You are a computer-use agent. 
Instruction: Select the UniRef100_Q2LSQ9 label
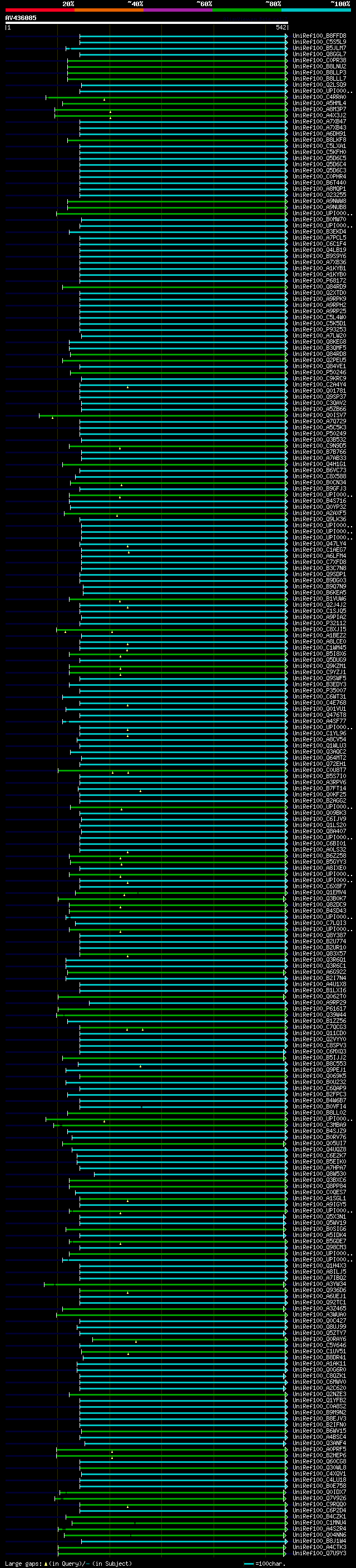(319, 85)
